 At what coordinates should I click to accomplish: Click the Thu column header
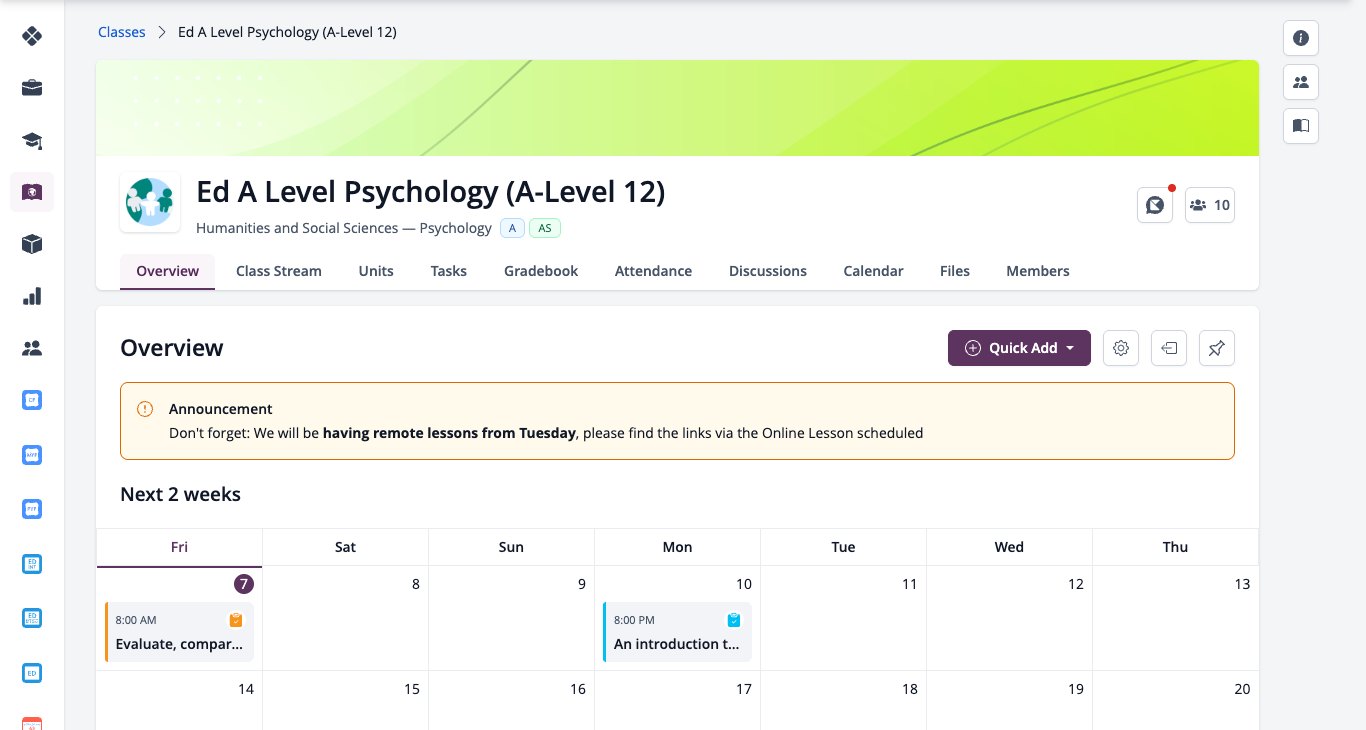[1175, 547]
